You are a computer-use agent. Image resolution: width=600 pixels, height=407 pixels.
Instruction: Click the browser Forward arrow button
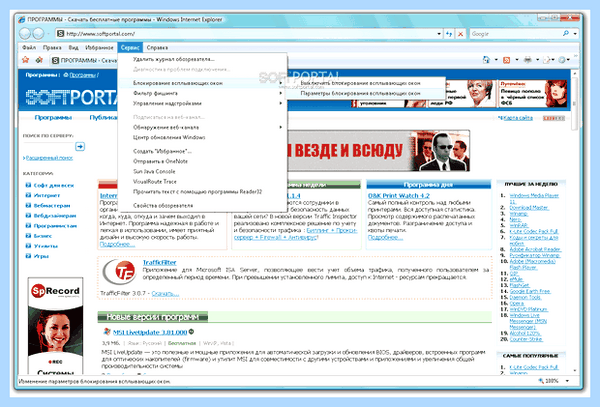pos(38,34)
